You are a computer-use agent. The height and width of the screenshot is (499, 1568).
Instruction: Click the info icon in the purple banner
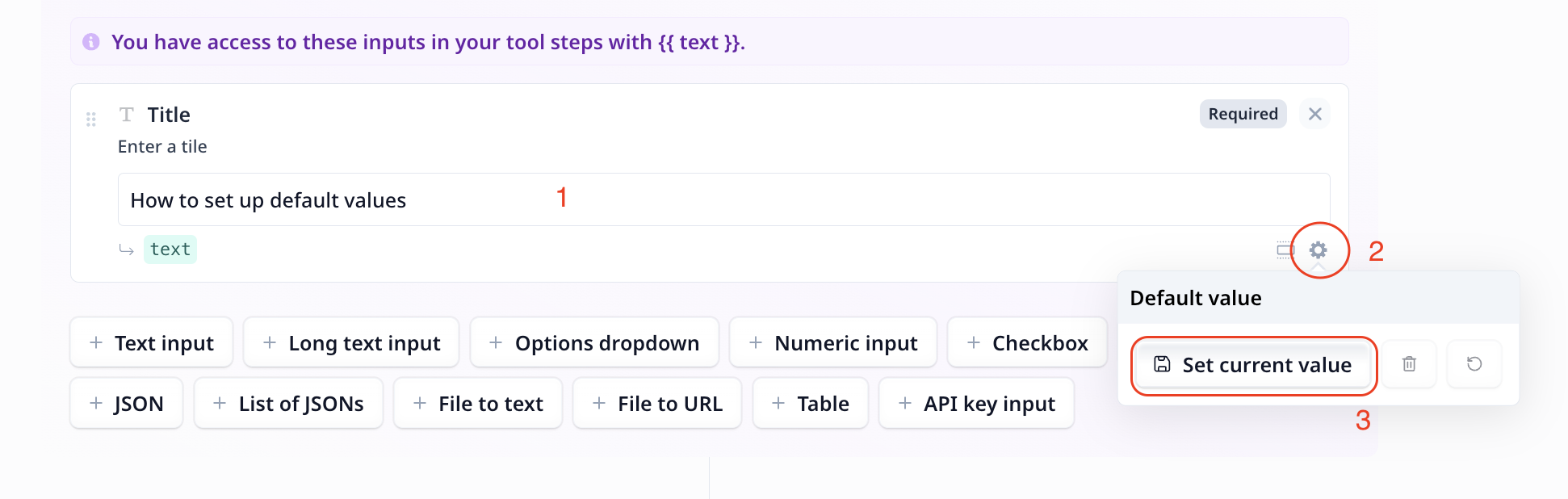pyautogui.click(x=91, y=41)
